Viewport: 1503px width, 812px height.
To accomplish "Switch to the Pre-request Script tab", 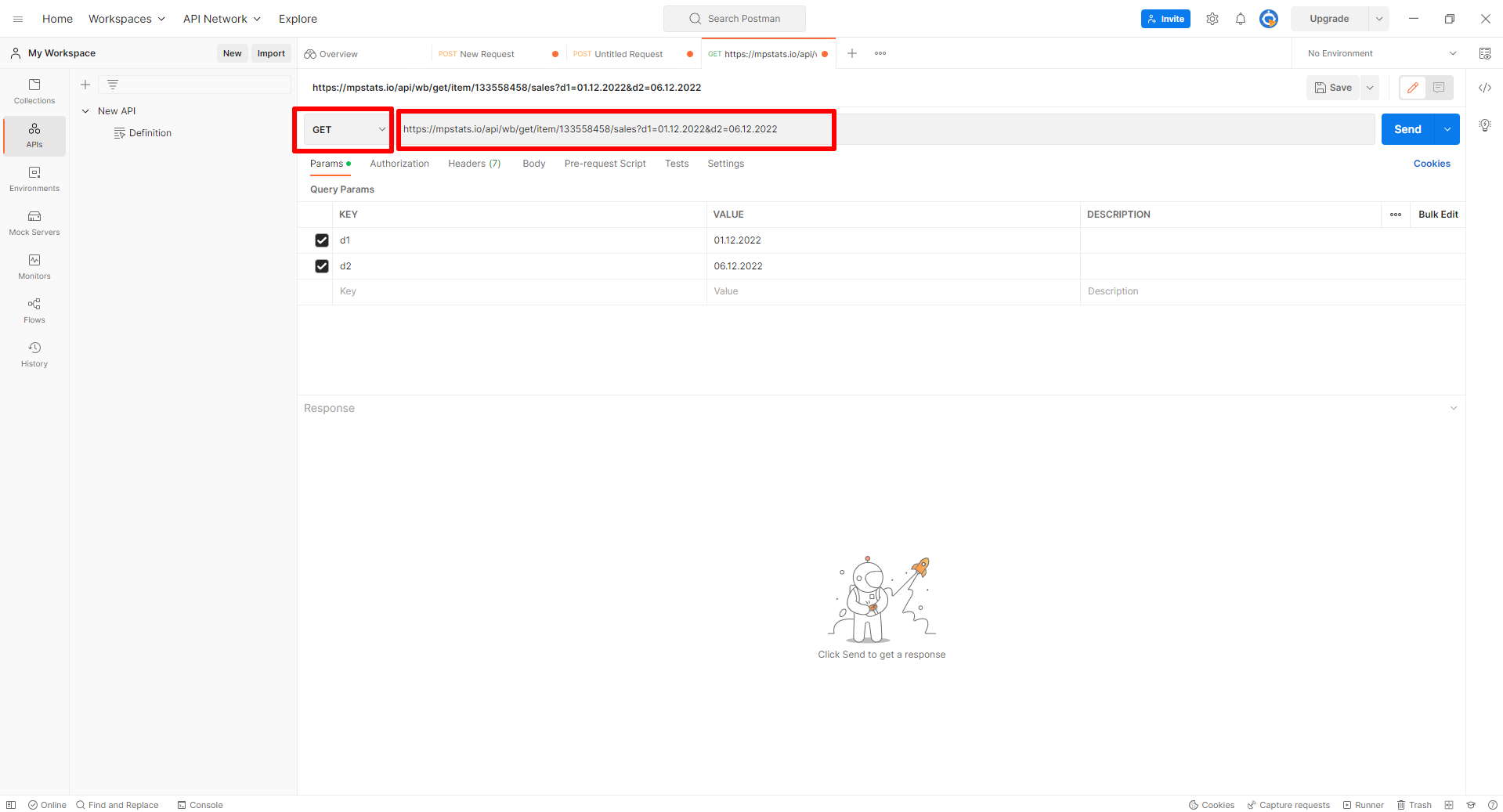I will pos(605,164).
